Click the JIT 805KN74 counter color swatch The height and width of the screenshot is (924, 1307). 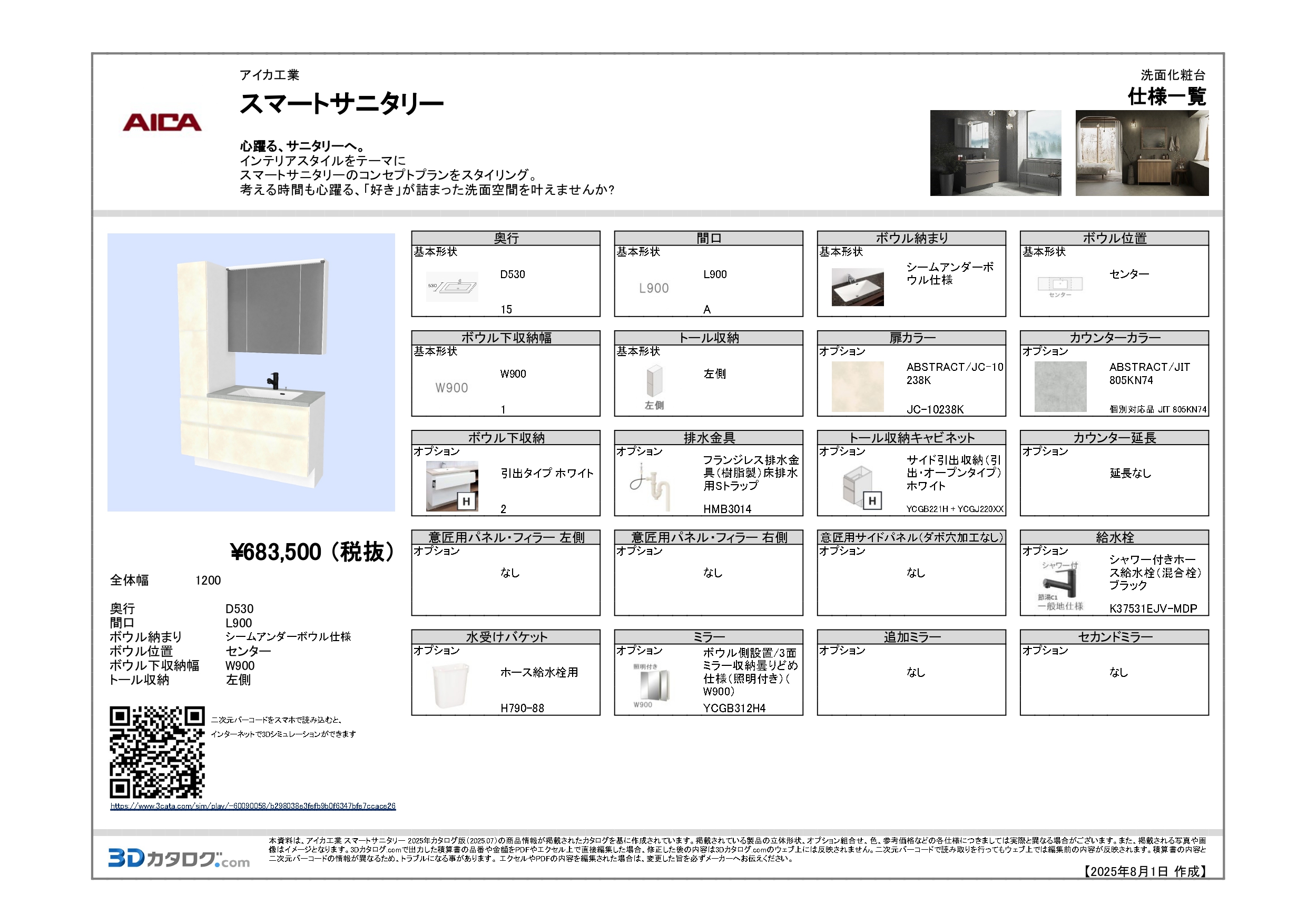[1060, 387]
